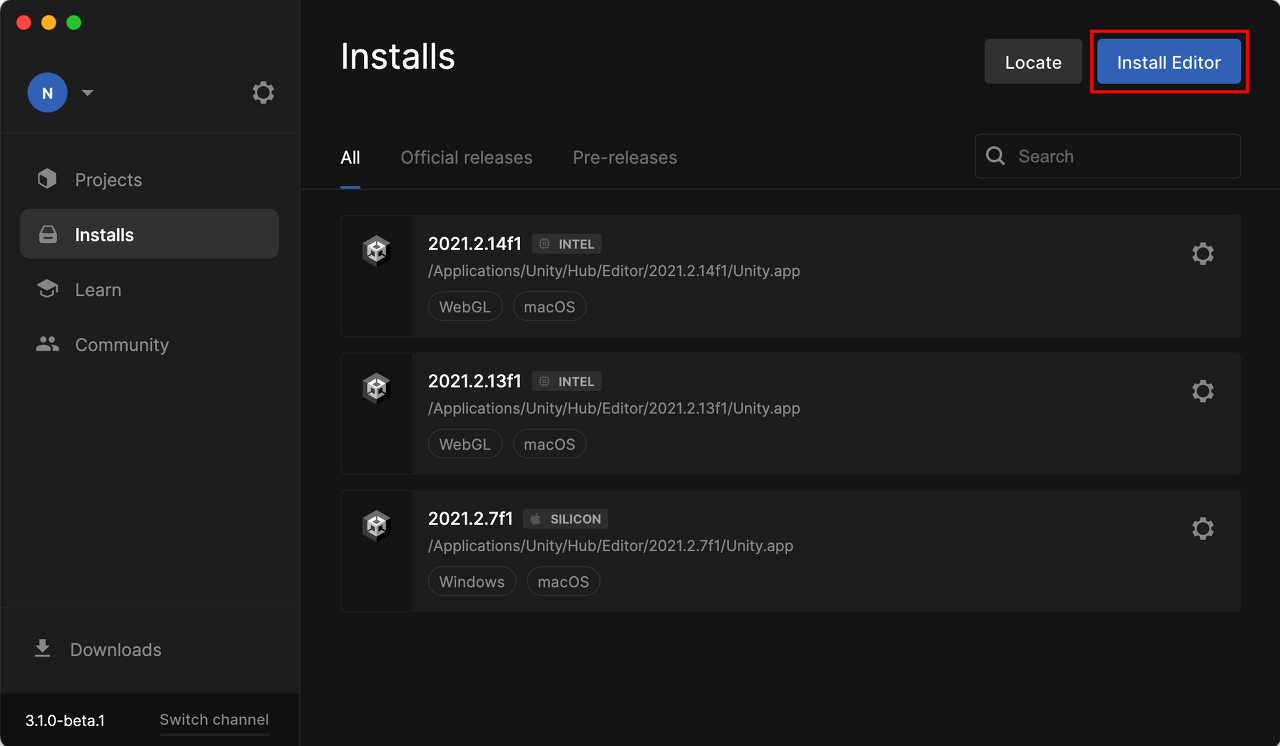Click the 2021.2.7f1 version title
1280x746 pixels.
tap(471, 519)
